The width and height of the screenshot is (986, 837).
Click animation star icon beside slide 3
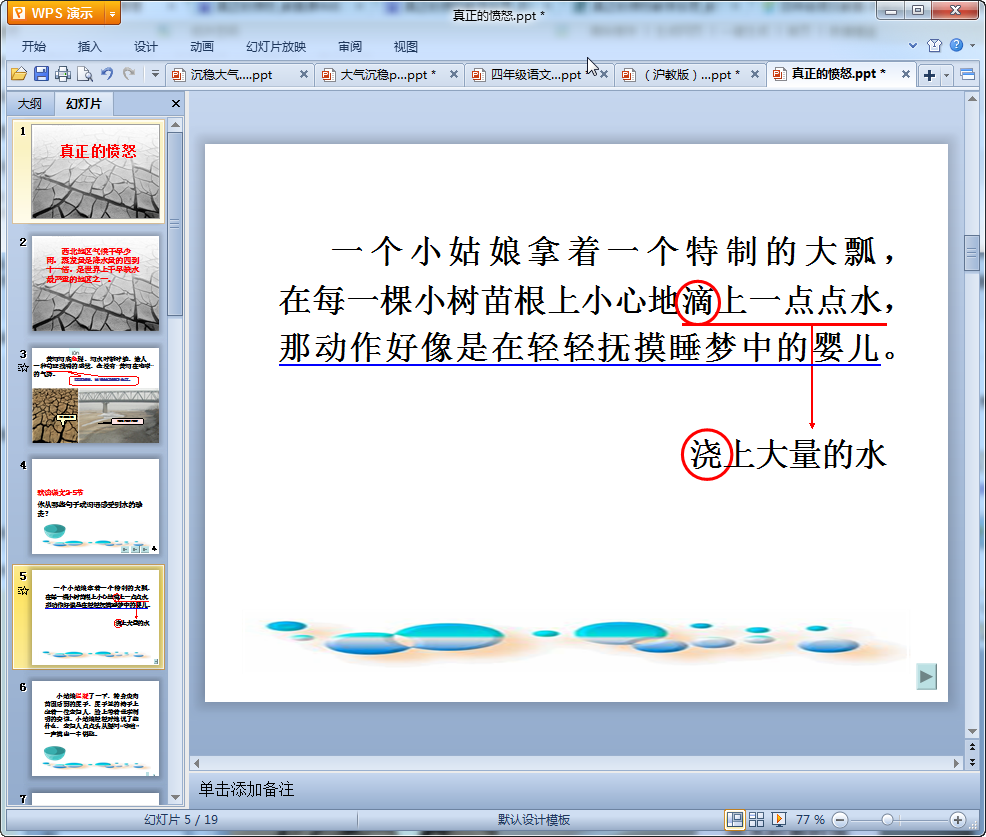point(23,368)
